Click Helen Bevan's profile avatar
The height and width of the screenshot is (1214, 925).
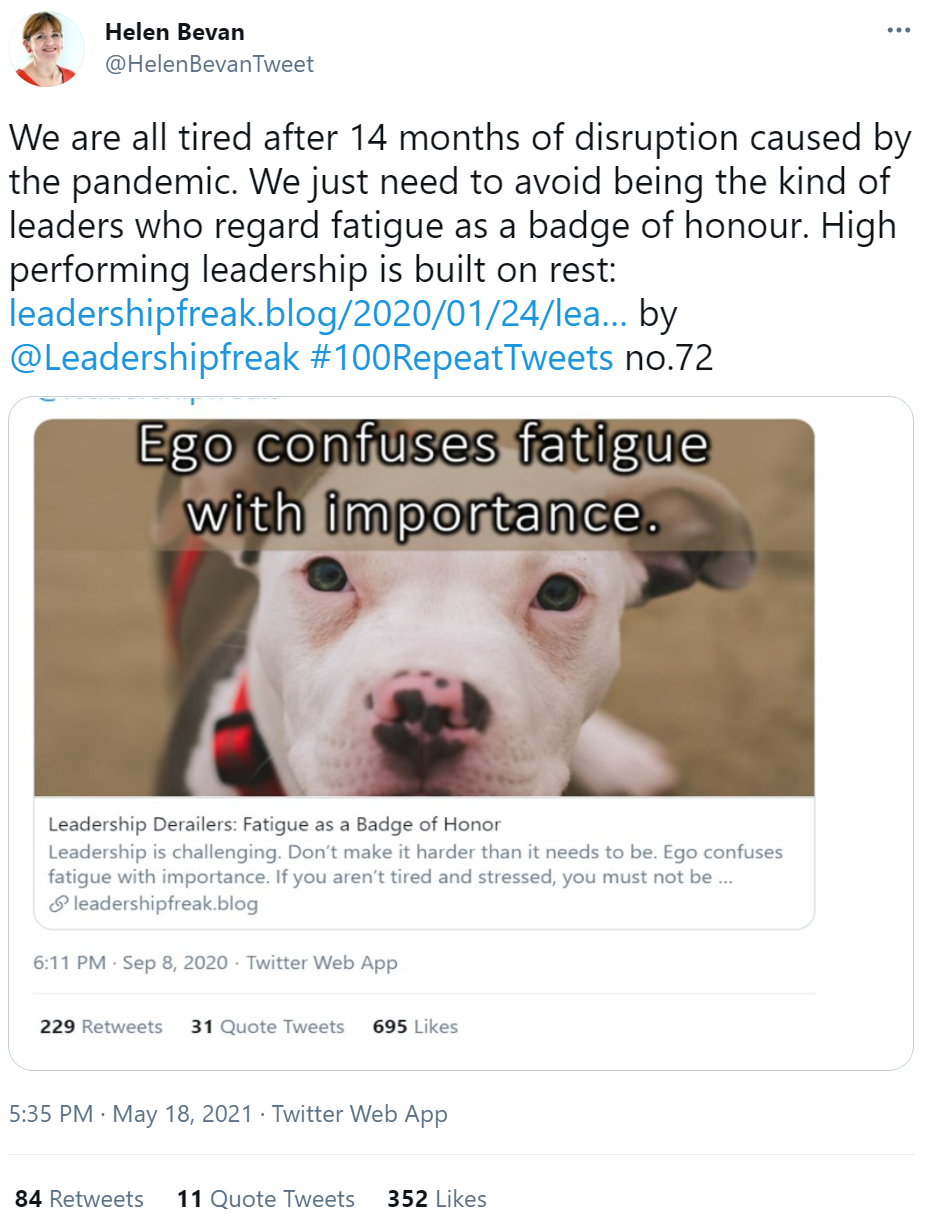47,49
